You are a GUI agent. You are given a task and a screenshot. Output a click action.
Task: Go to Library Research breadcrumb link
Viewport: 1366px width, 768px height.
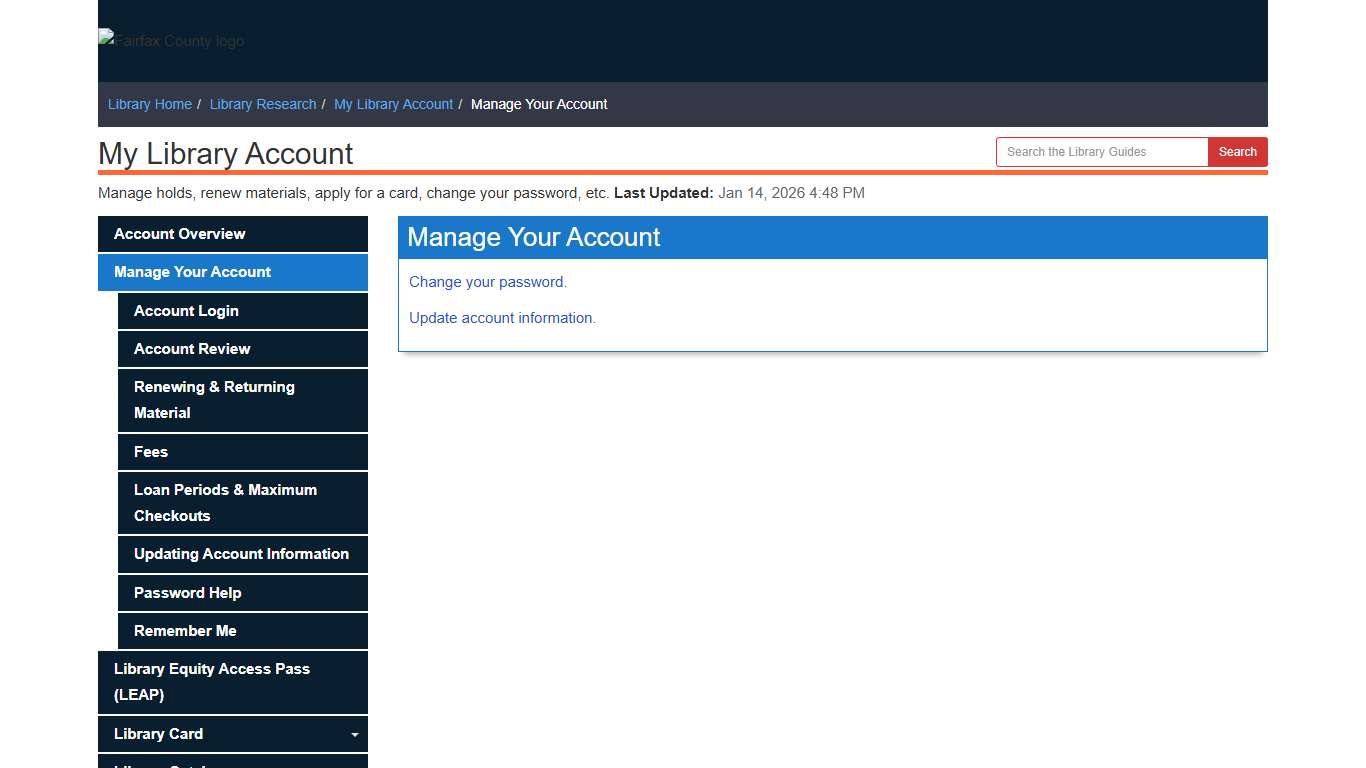[x=262, y=104]
